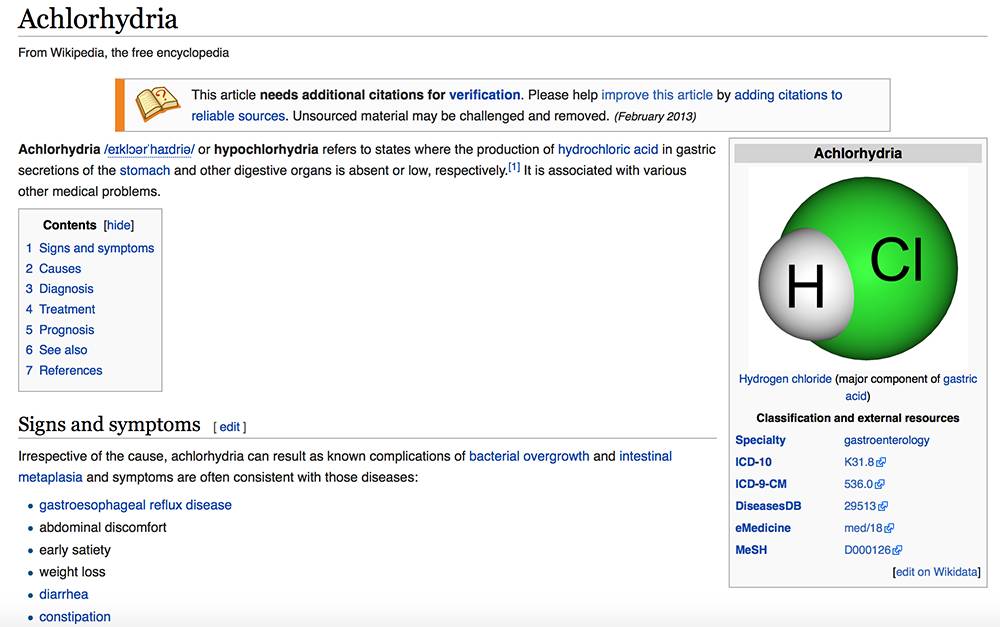Click the infobox title 'Achlorhydria'
1000x627 pixels.
click(858, 154)
